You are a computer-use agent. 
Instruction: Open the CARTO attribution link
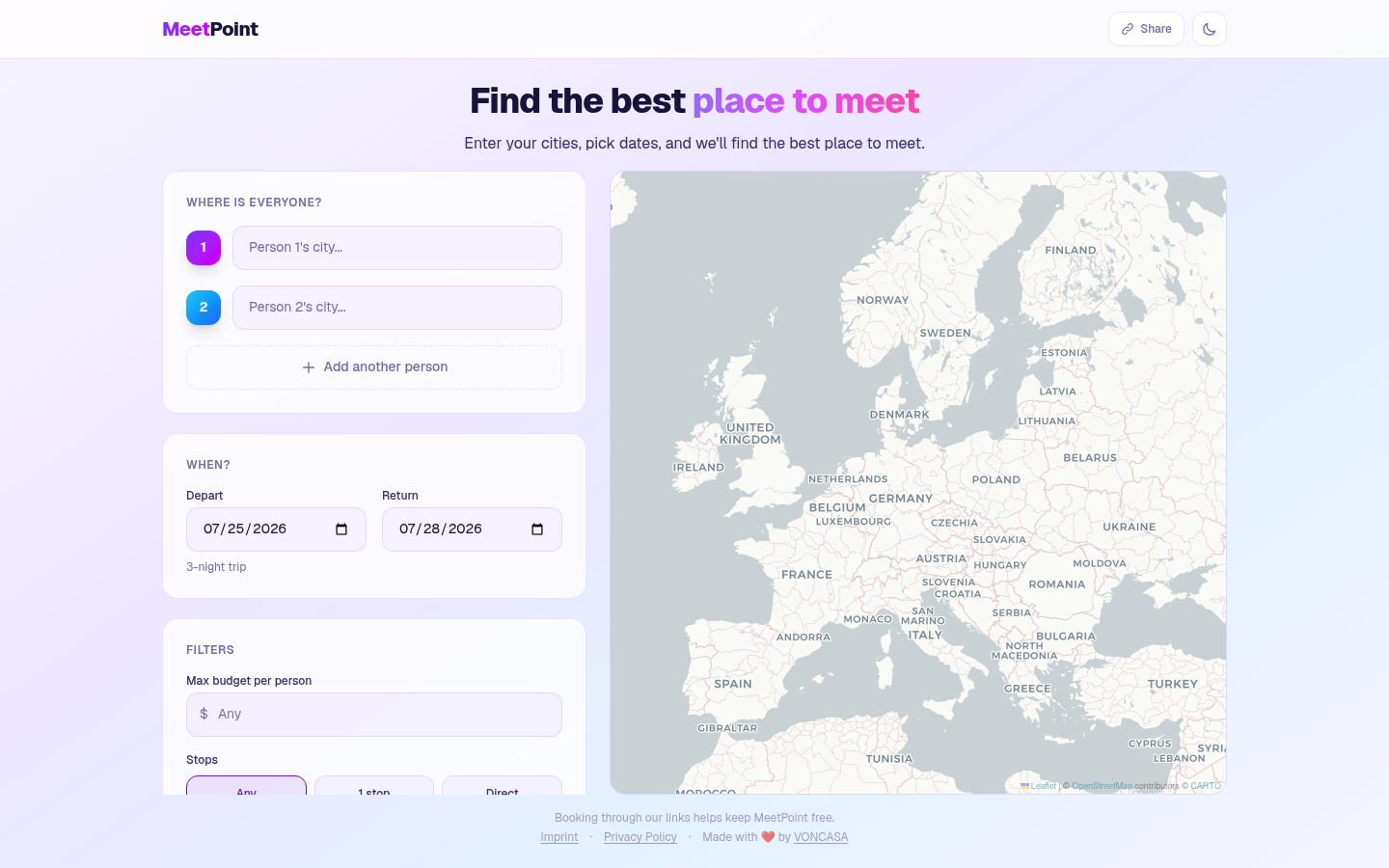click(x=1206, y=786)
